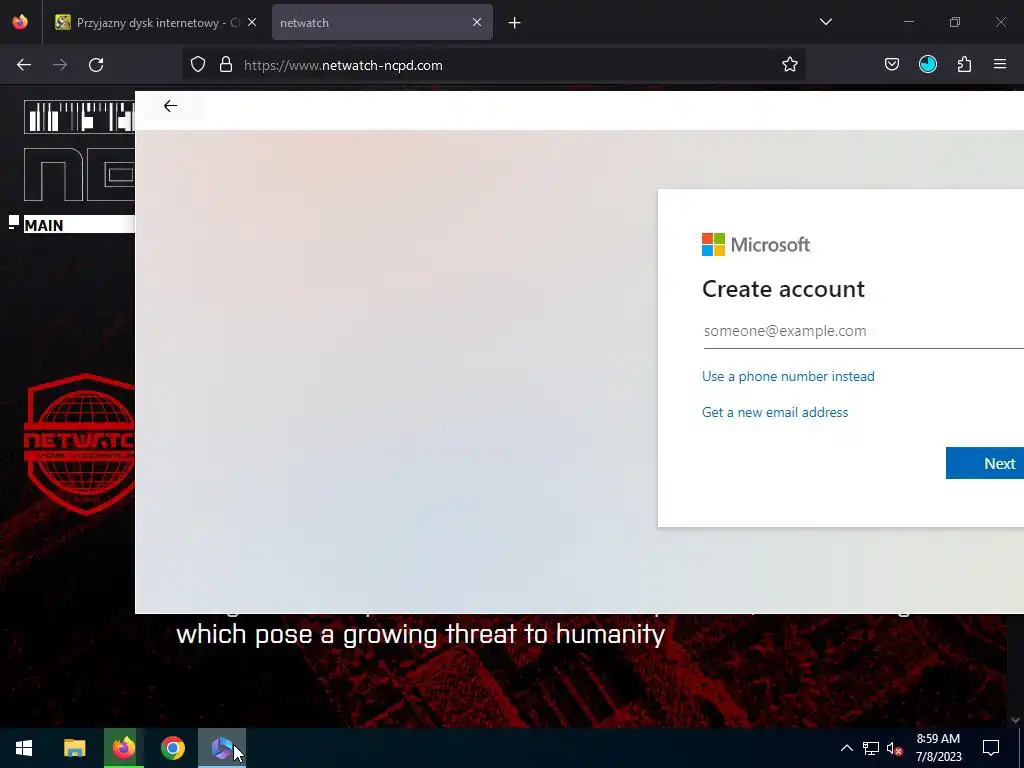This screenshot has height=768, width=1024.
Task: Minimize the Firefox window
Action: (908, 22)
